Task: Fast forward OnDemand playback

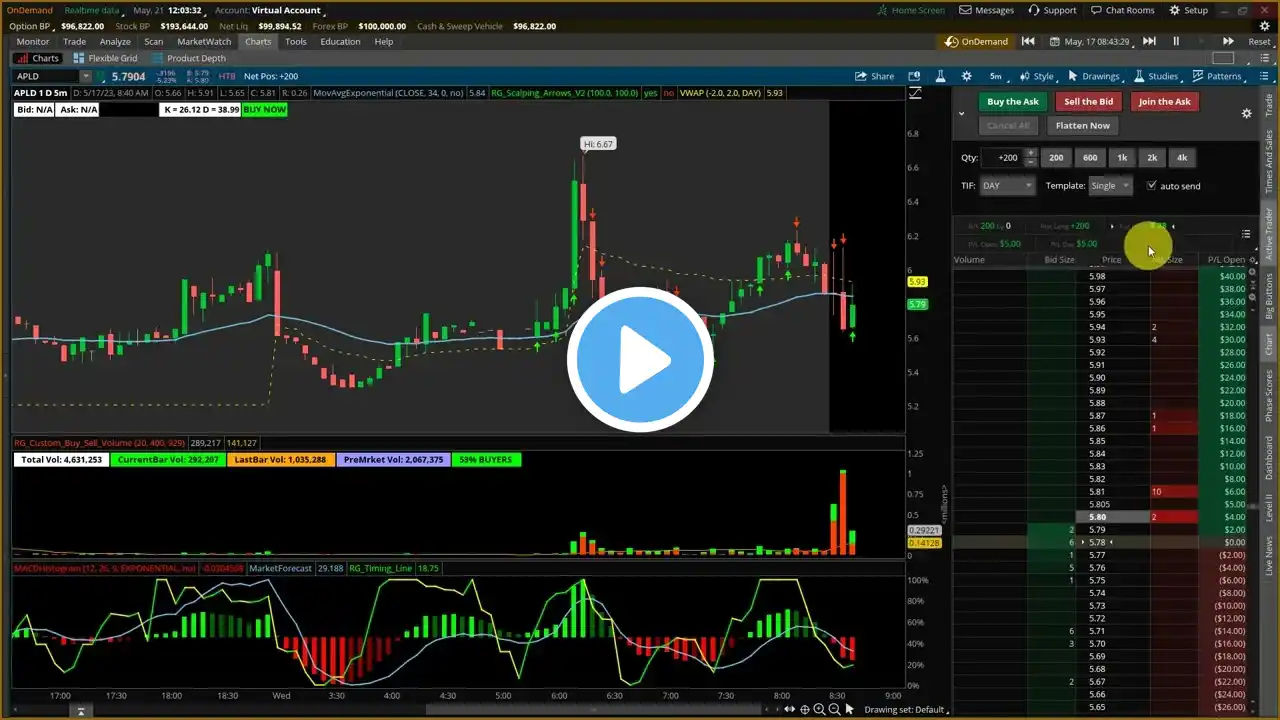Action: click(1228, 41)
